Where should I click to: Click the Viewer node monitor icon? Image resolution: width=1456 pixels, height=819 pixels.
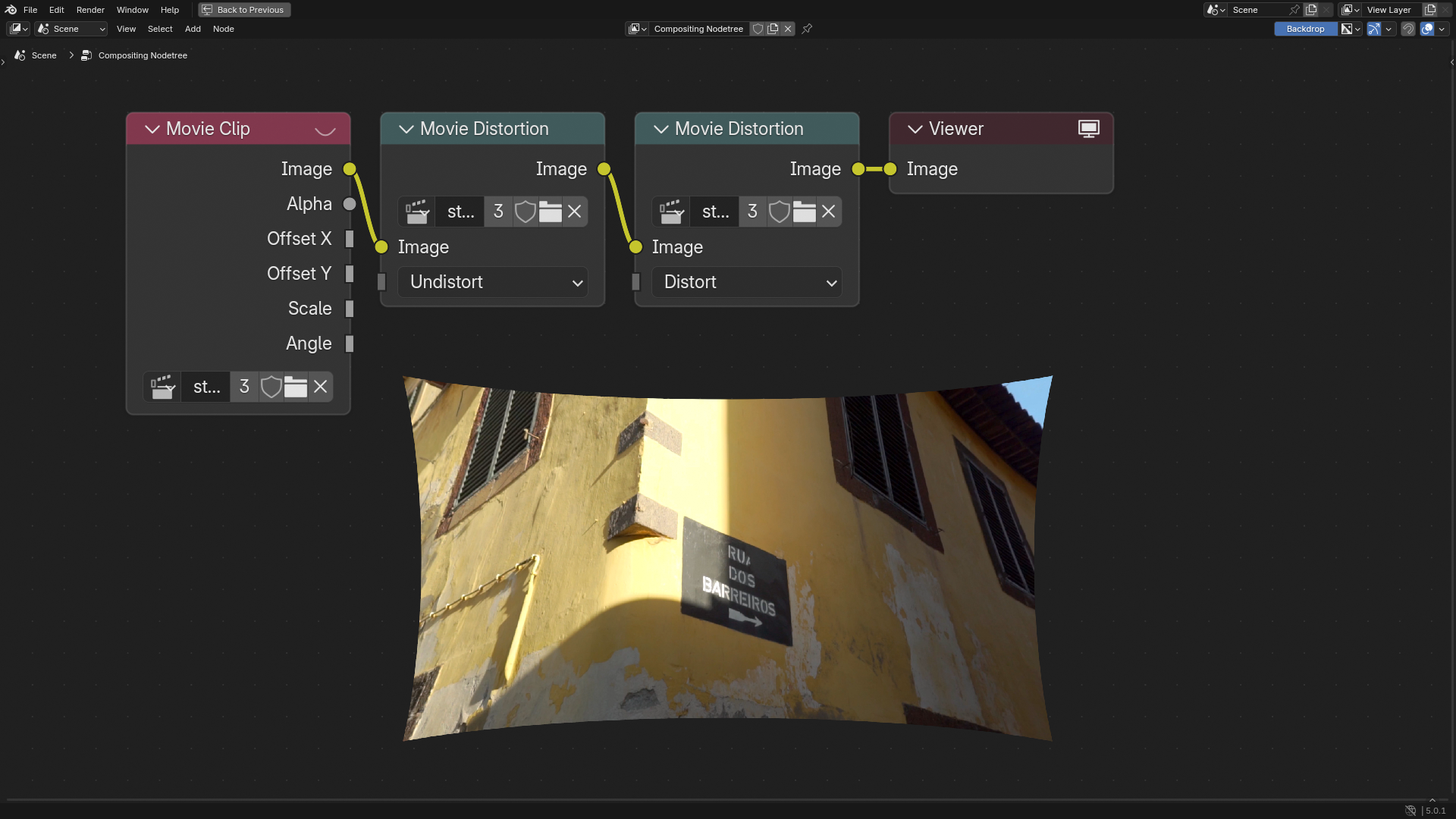click(1088, 129)
